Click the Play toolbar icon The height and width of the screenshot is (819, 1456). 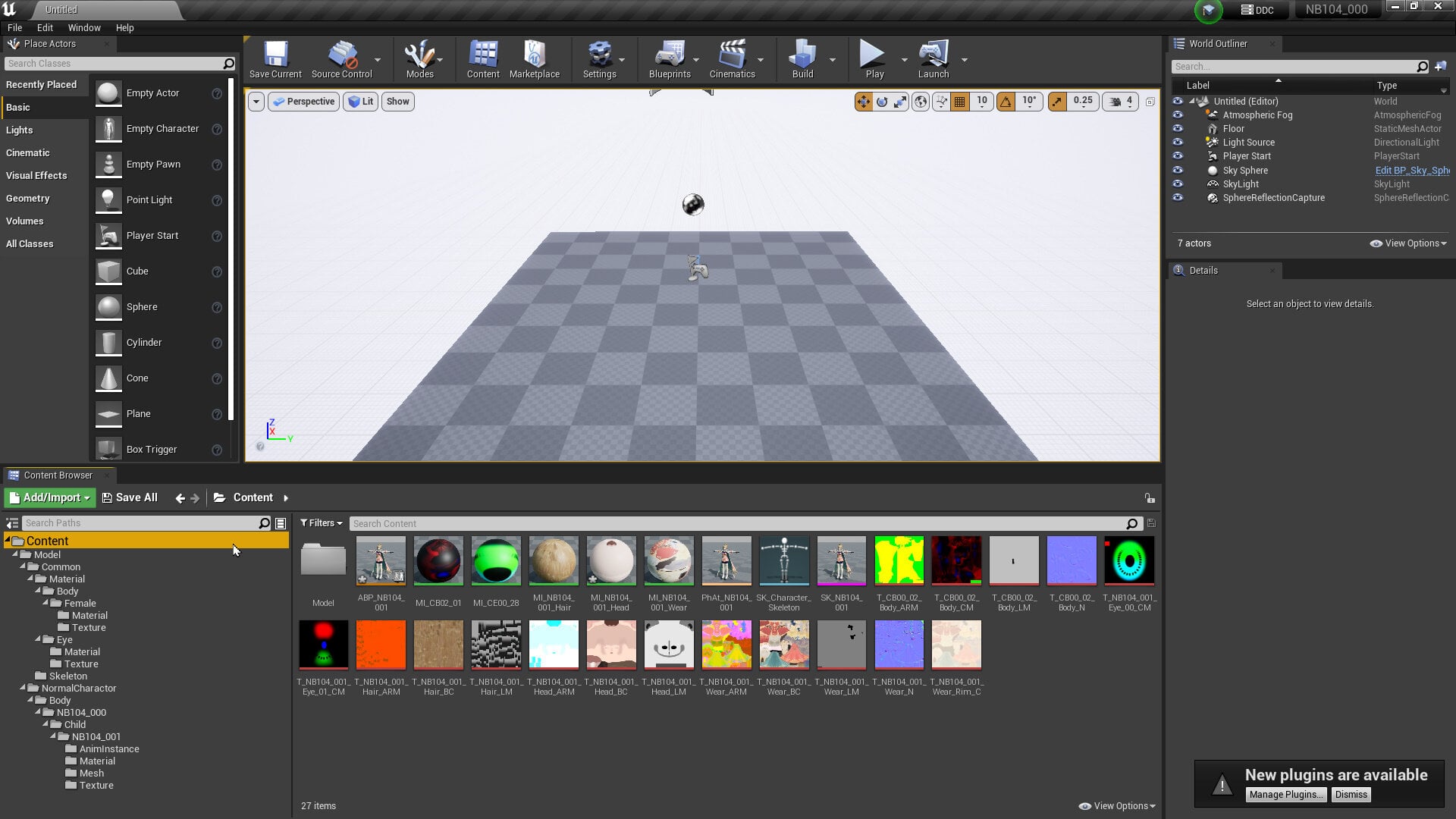coord(874,59)
